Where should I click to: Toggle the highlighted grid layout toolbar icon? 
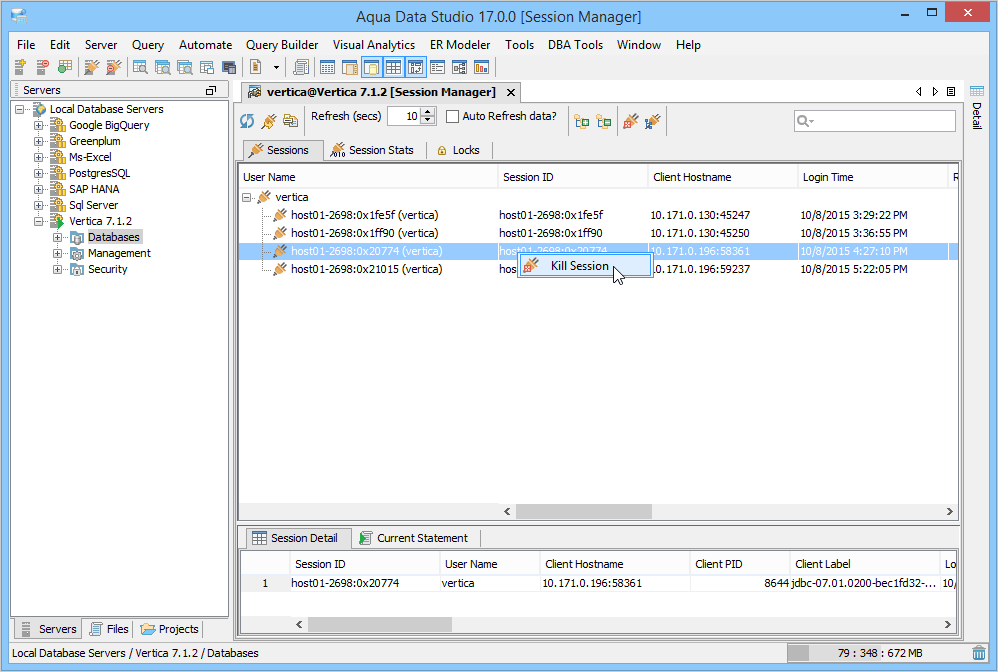tap(393, 67)
